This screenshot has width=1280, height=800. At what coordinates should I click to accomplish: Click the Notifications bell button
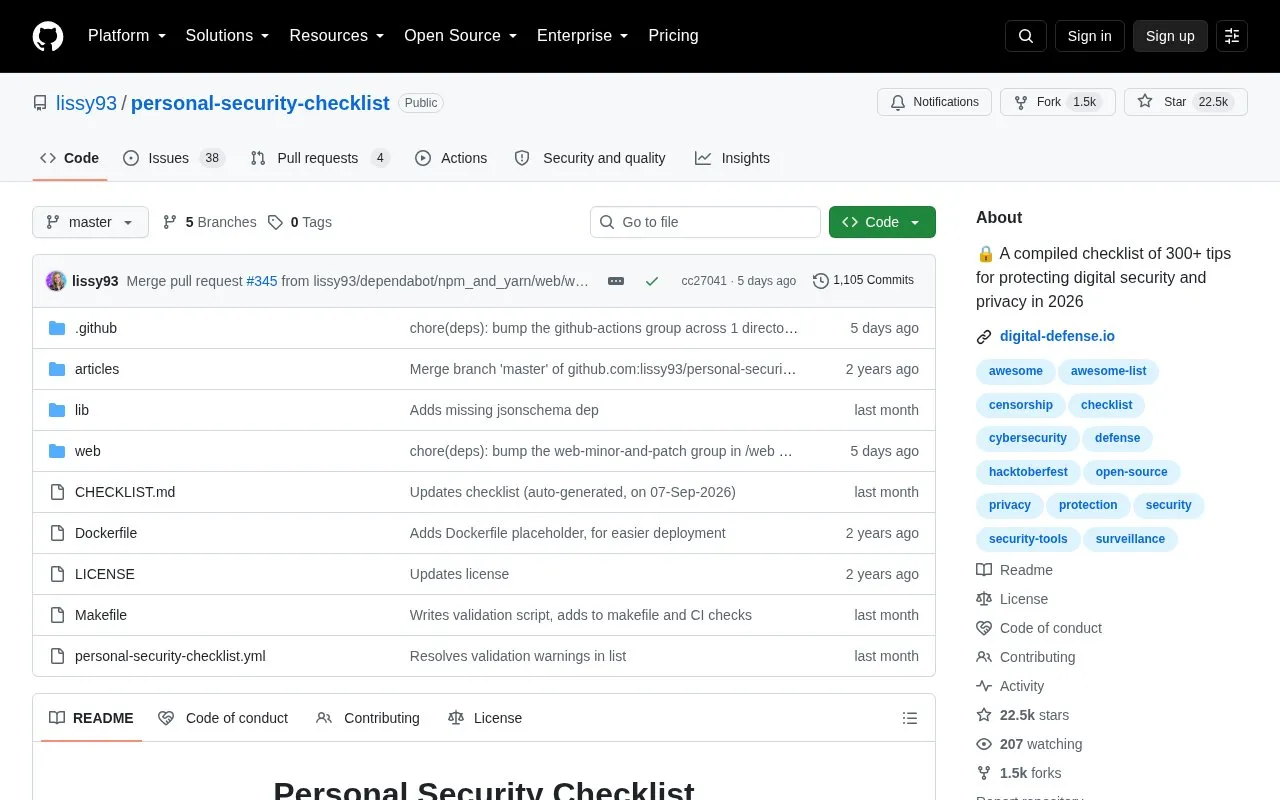[934, 102]
